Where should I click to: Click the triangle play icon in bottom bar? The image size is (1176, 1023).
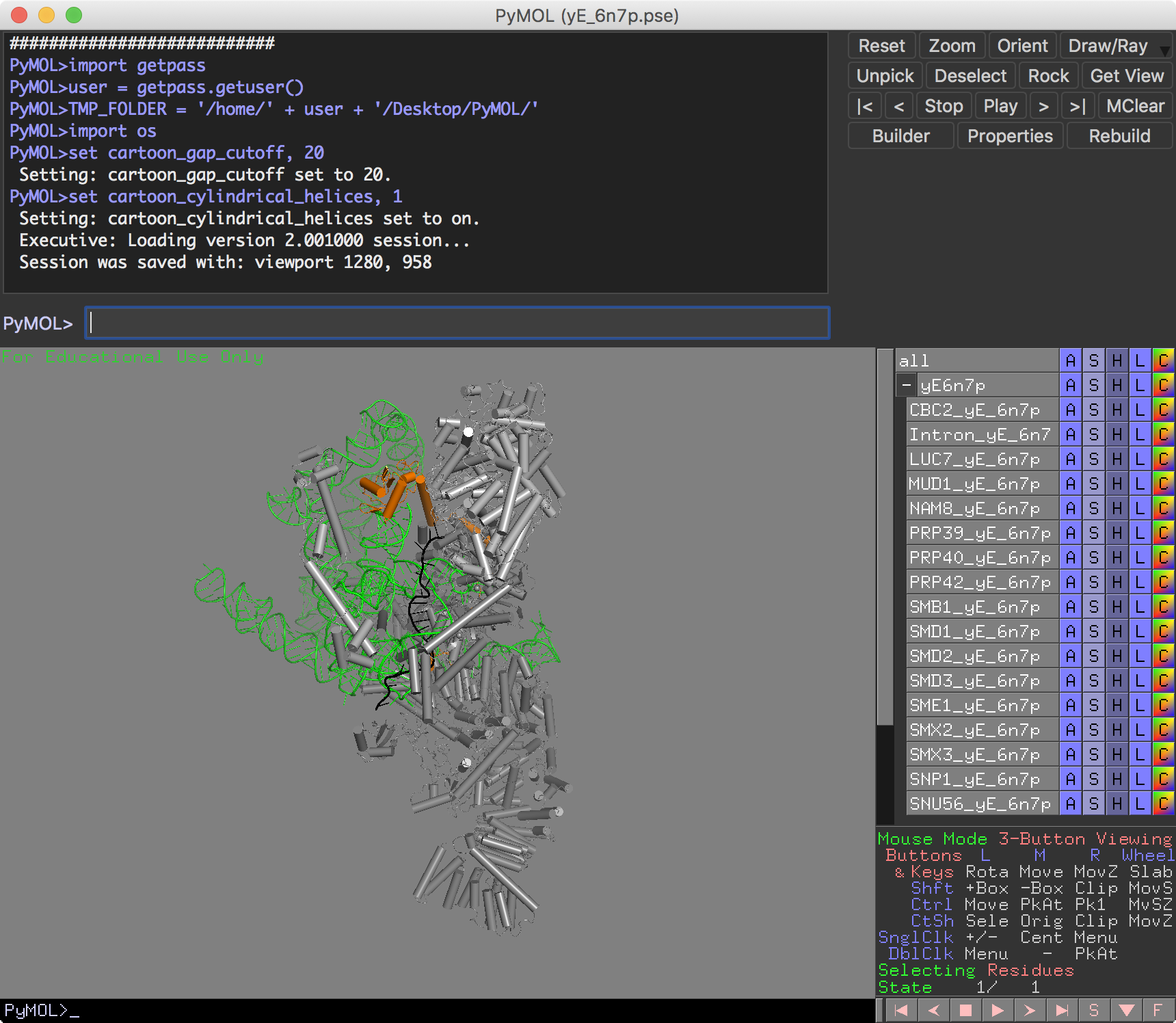pyautogui.click(x=998, y=1010)
